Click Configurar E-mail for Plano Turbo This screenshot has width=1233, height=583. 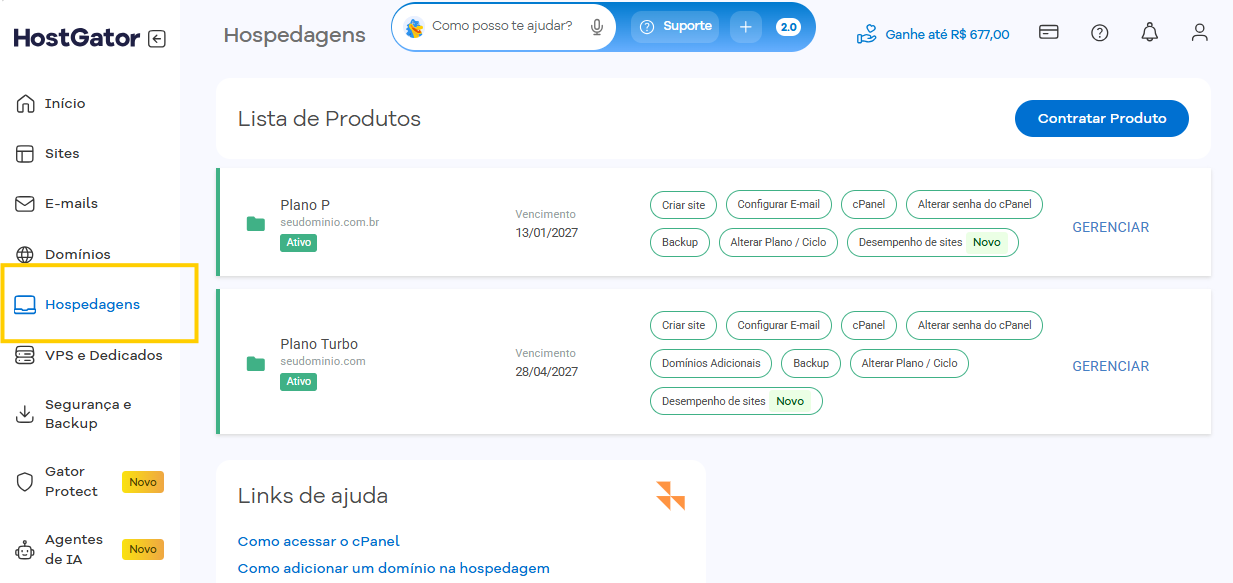(x=778, y=325)
